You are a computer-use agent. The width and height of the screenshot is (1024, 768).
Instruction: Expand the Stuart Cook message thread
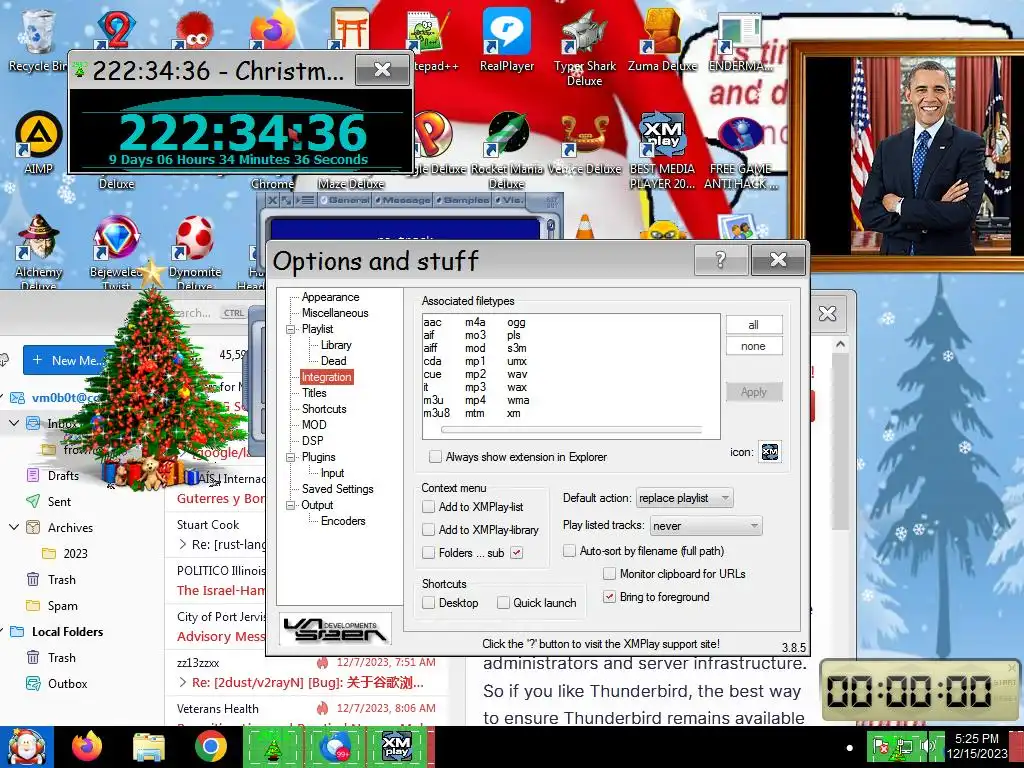tap(182, 544)
